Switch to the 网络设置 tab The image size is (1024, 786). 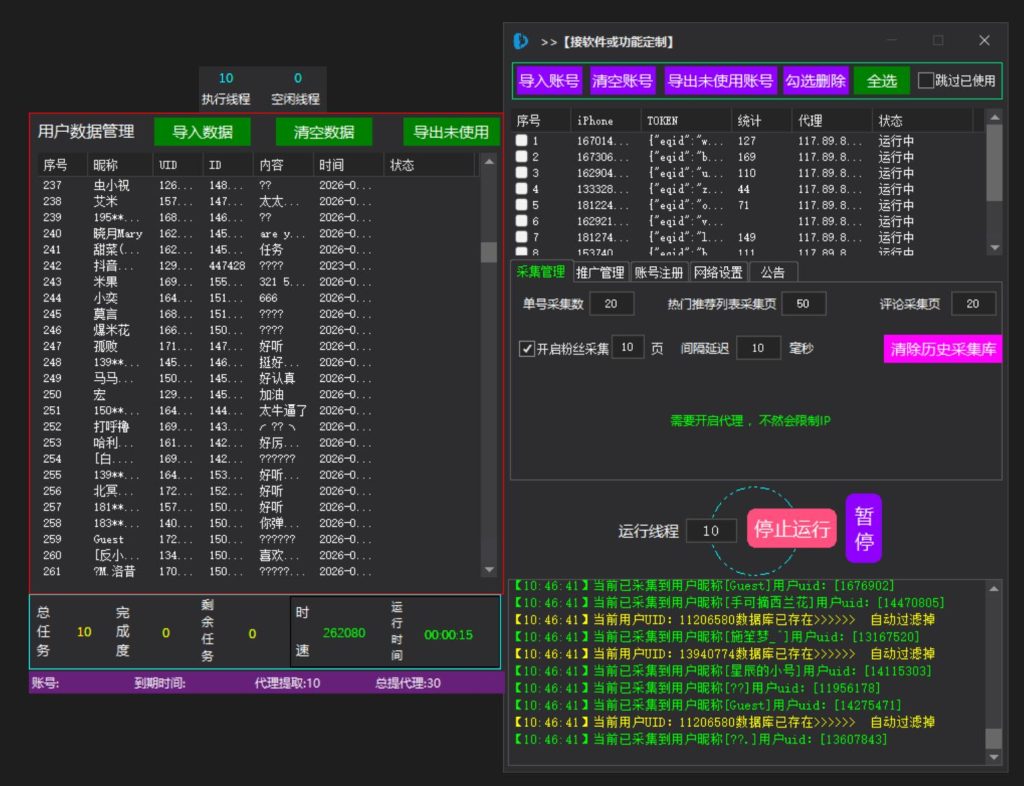[718, 273]
